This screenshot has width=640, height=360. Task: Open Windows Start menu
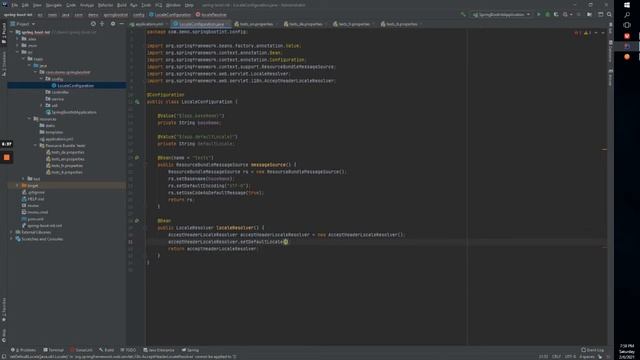627,5
